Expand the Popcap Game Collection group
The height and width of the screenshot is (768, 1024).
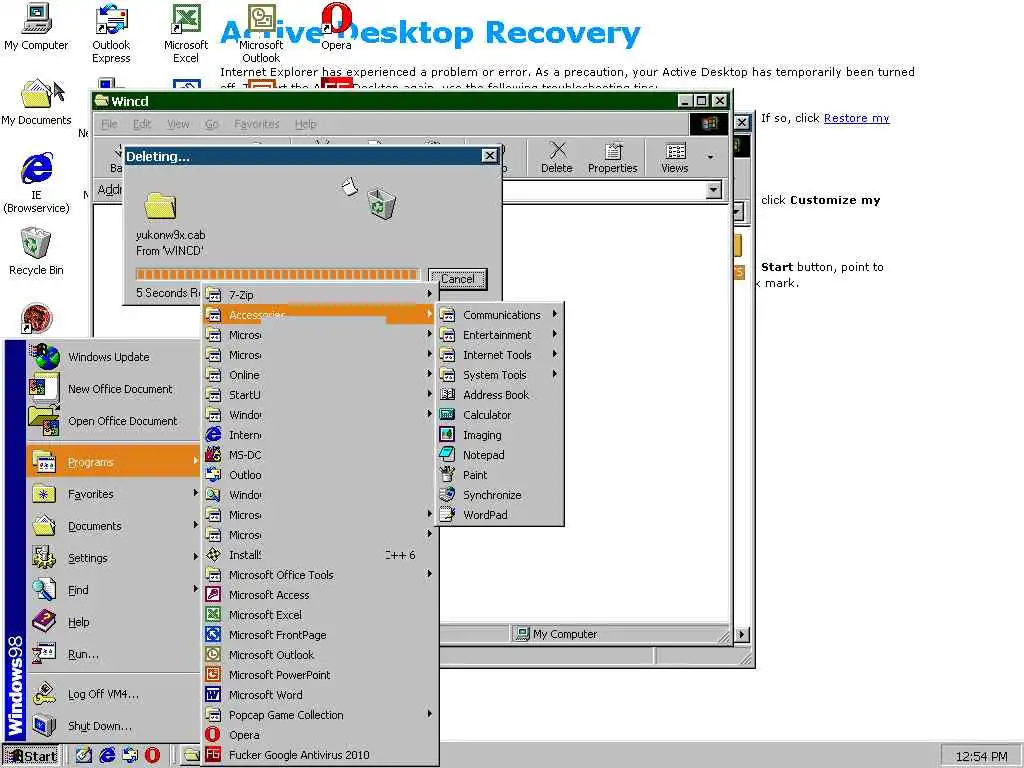(x=319, y=715)
